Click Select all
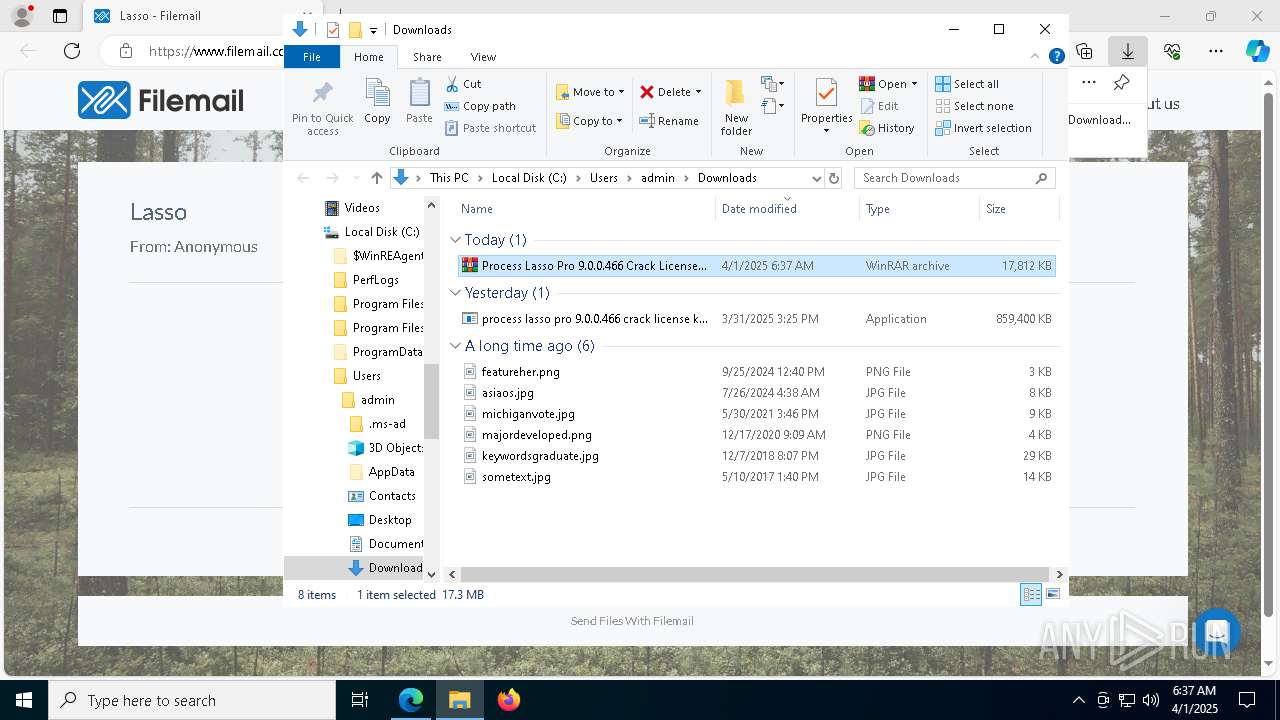Image resolution: width=1280 pixels, height=720 pixels. [x=967, y=84]
